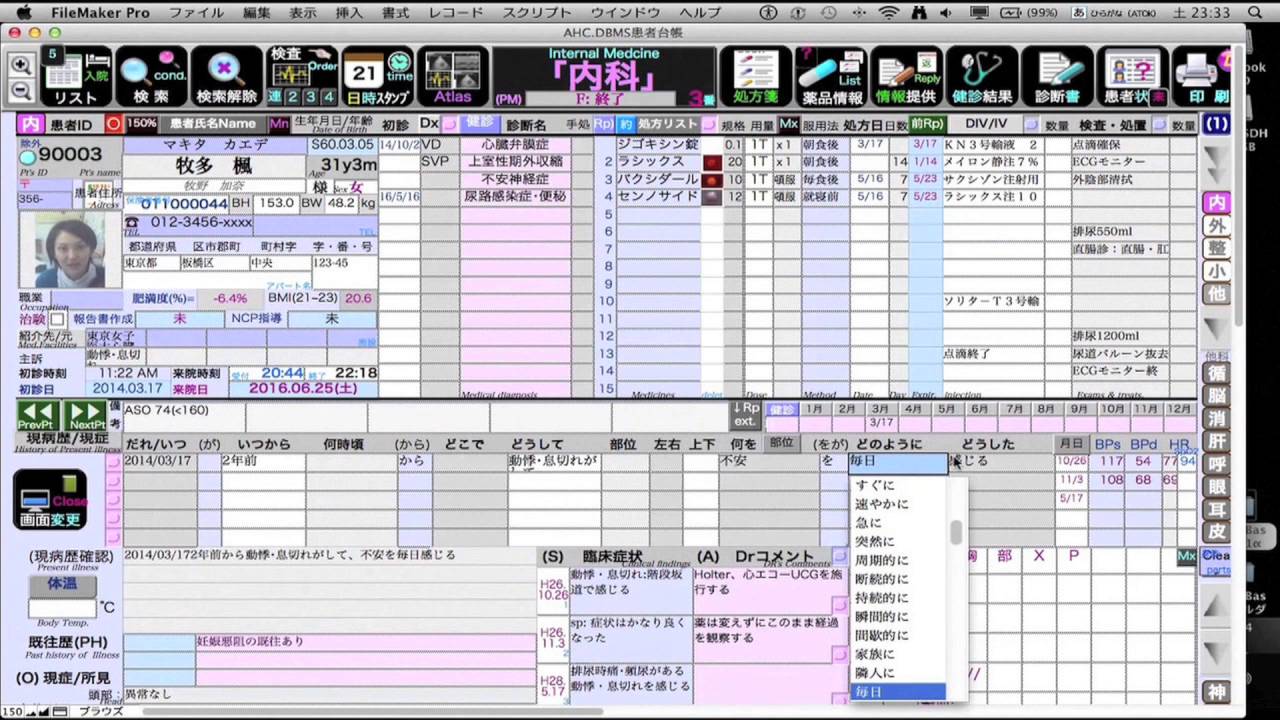1280x720 pixels.
Task: Open the どのように field showing 毎日
Action: click(x=897, y=463)
